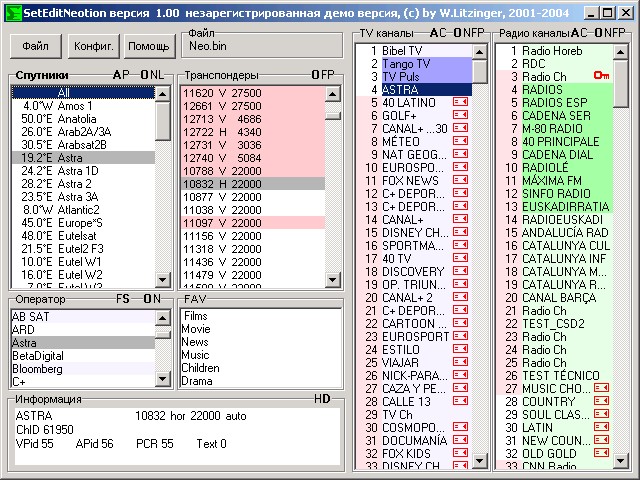Click the encrypted icon on the COUNTRY radio row
The height and width of the screenshot is (480, 640).
coord(600,401)
